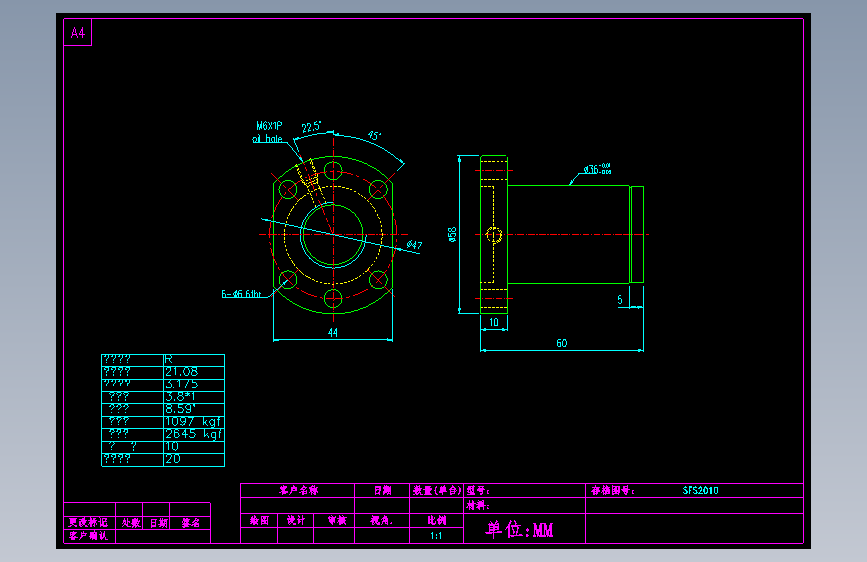Select the 客户名称 title block header
Image resolution: width=867 pixels, height=562 pixels.
click(x=298, y=490)
